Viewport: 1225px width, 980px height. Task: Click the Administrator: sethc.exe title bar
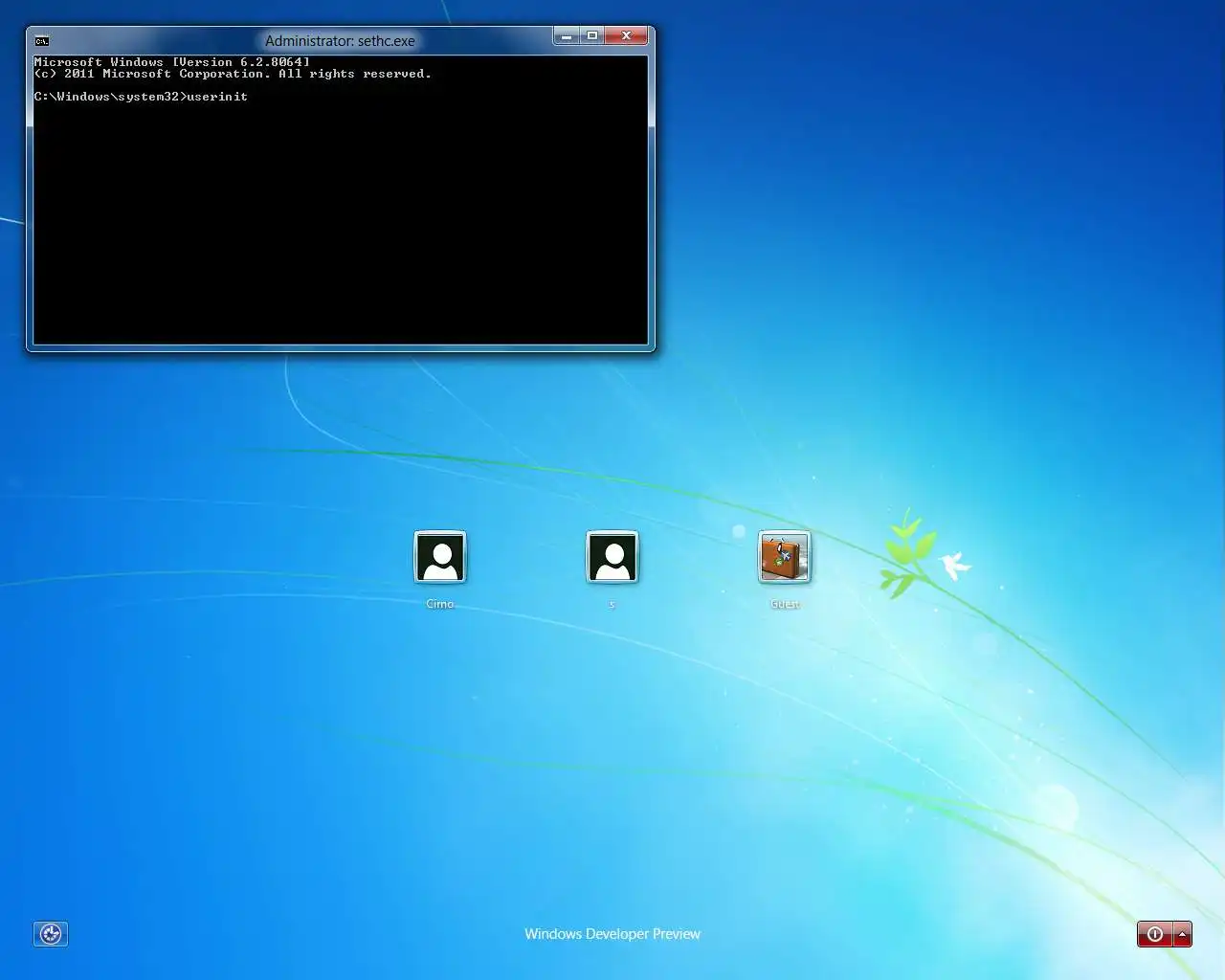(x=340, y=41)
